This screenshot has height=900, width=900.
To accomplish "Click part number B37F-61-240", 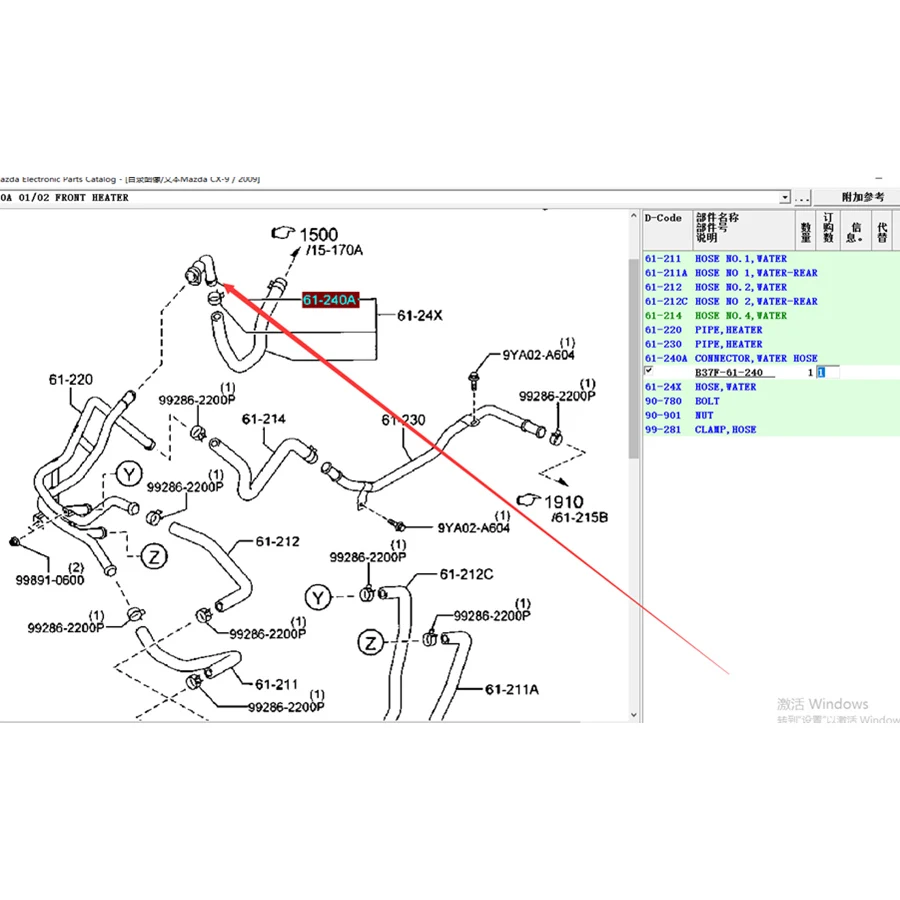I will (728, 373).
